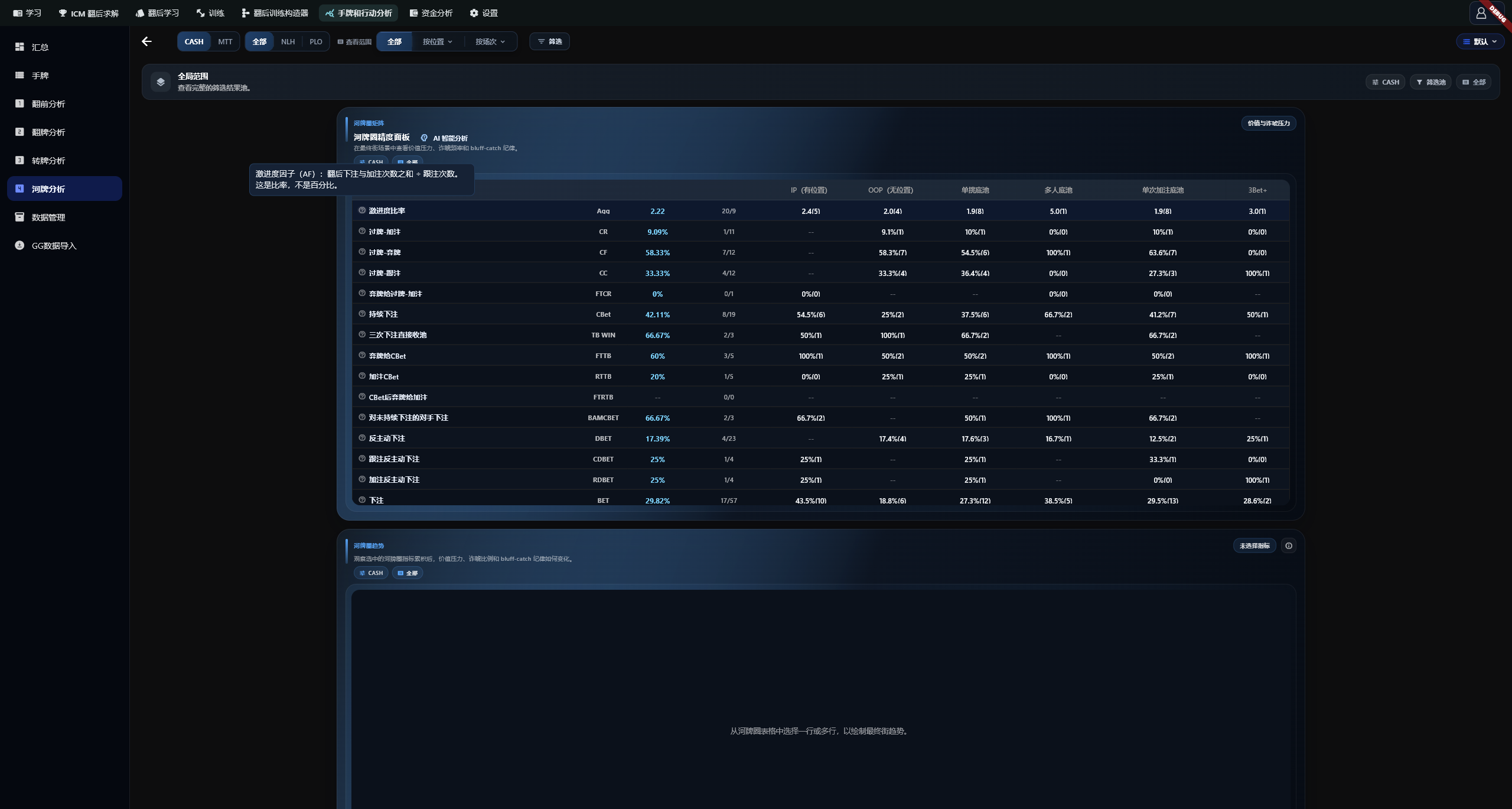Open 手牌 in the sidebar

click(x=64, y=75)
